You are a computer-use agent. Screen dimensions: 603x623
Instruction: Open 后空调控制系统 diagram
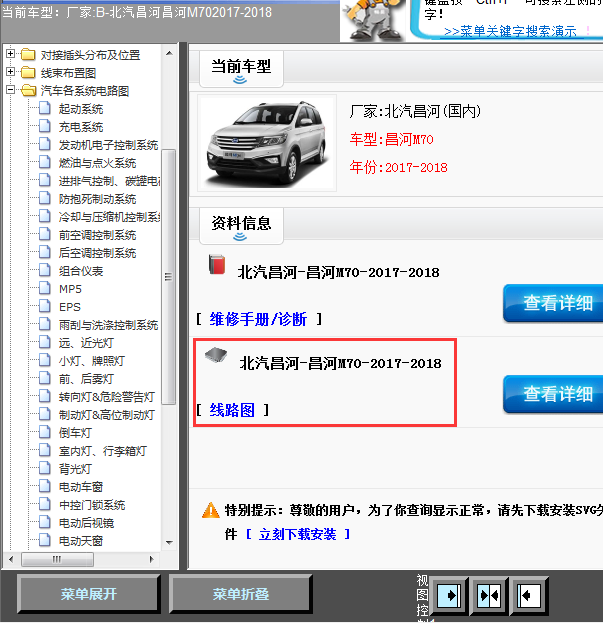pyautogui.click(x=97, y=253)
